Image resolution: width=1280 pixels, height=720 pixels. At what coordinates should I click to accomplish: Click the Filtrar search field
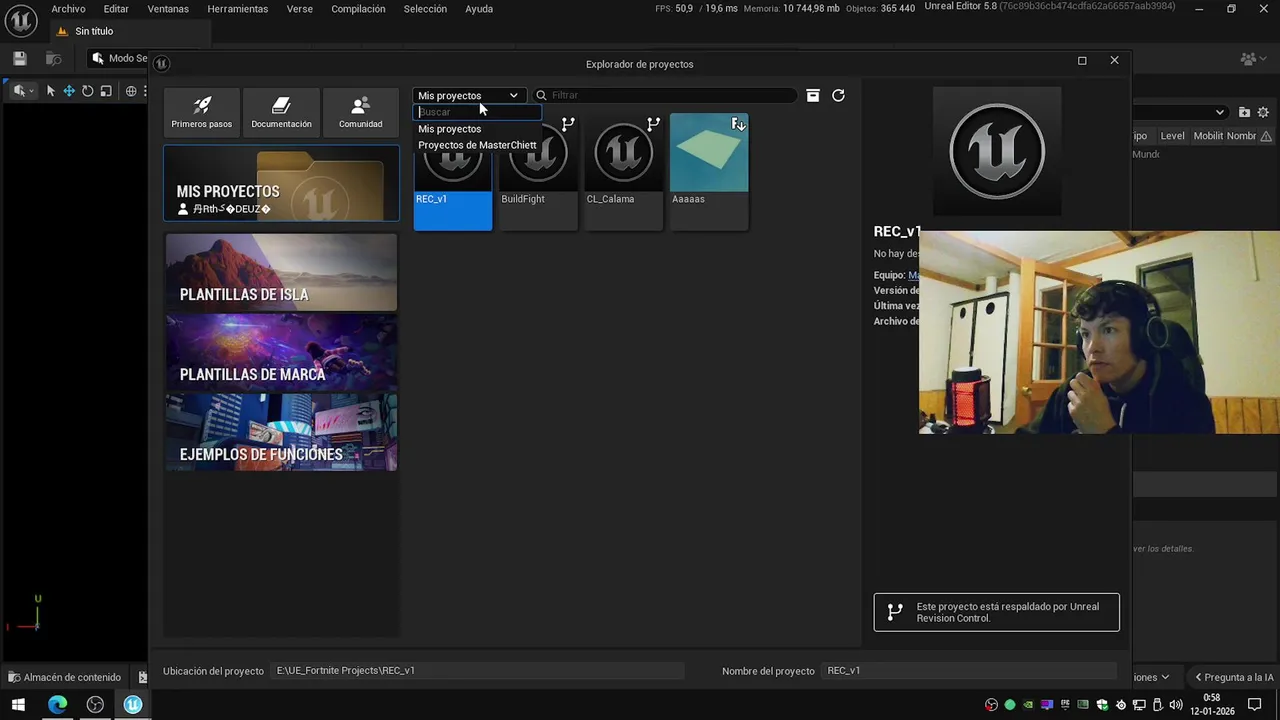(x=665, y=95)
